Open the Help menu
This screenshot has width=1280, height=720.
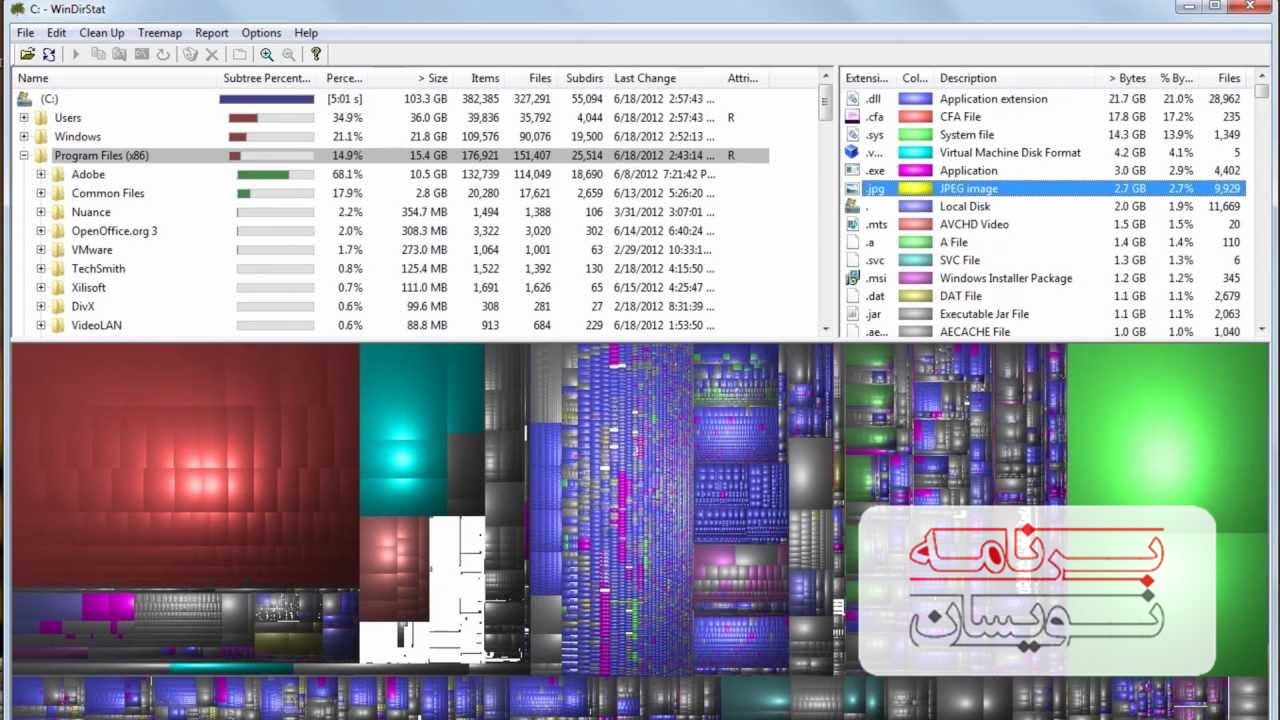pyautogui.click(x=306, y=33)
